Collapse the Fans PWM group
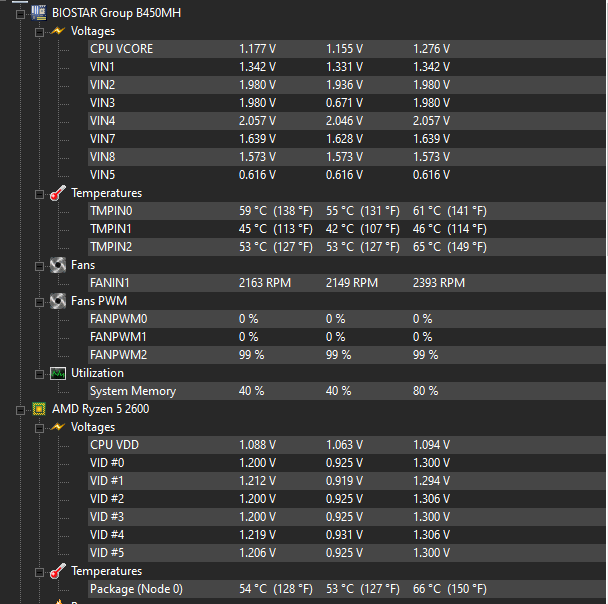The height and width of the screenshot is (604, 608). coord(39,302)
